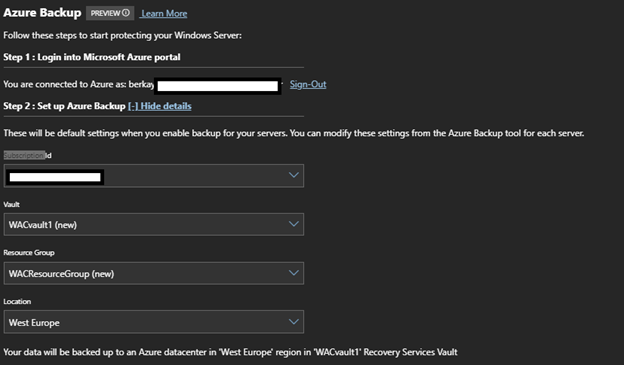Click the PREVIEW badge label

[105, 13]
